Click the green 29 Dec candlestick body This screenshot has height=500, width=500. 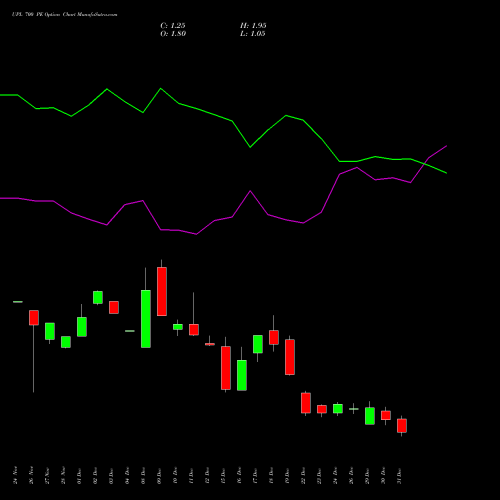(370, 416)
